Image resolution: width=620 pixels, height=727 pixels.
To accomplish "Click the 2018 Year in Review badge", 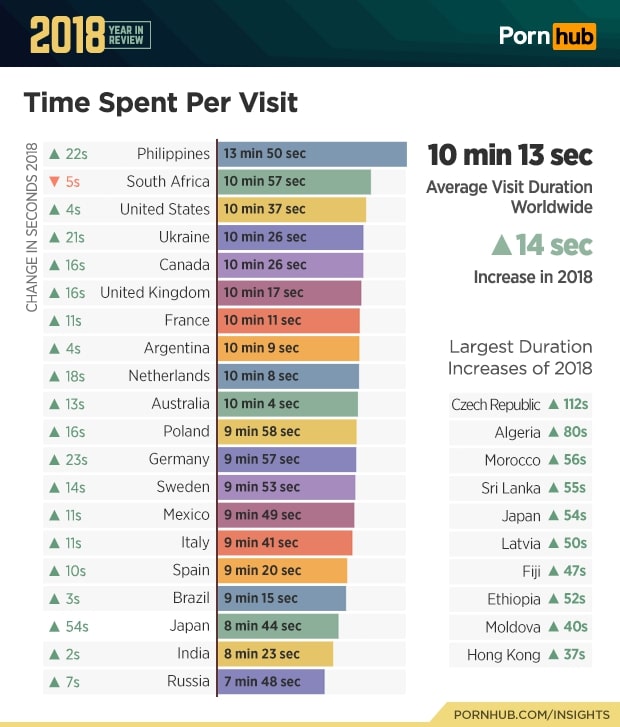I will point(90,36).
